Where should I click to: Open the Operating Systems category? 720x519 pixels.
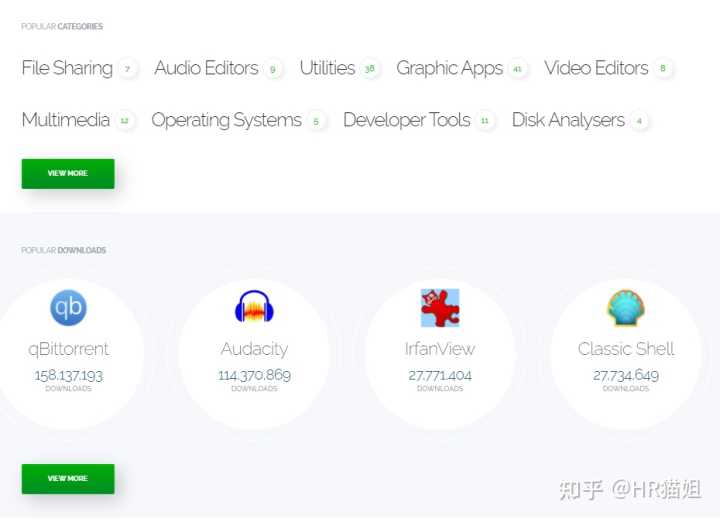(226, 120)
